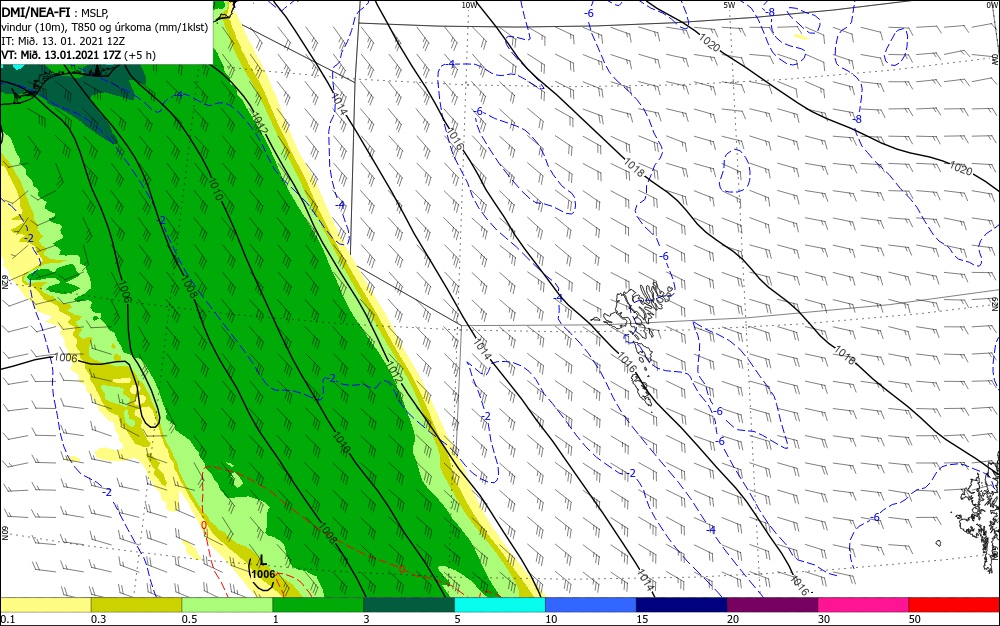Click the "60N" latitude label
The height and width of the screenshot is (626, 1000).
tap(4, 533)
